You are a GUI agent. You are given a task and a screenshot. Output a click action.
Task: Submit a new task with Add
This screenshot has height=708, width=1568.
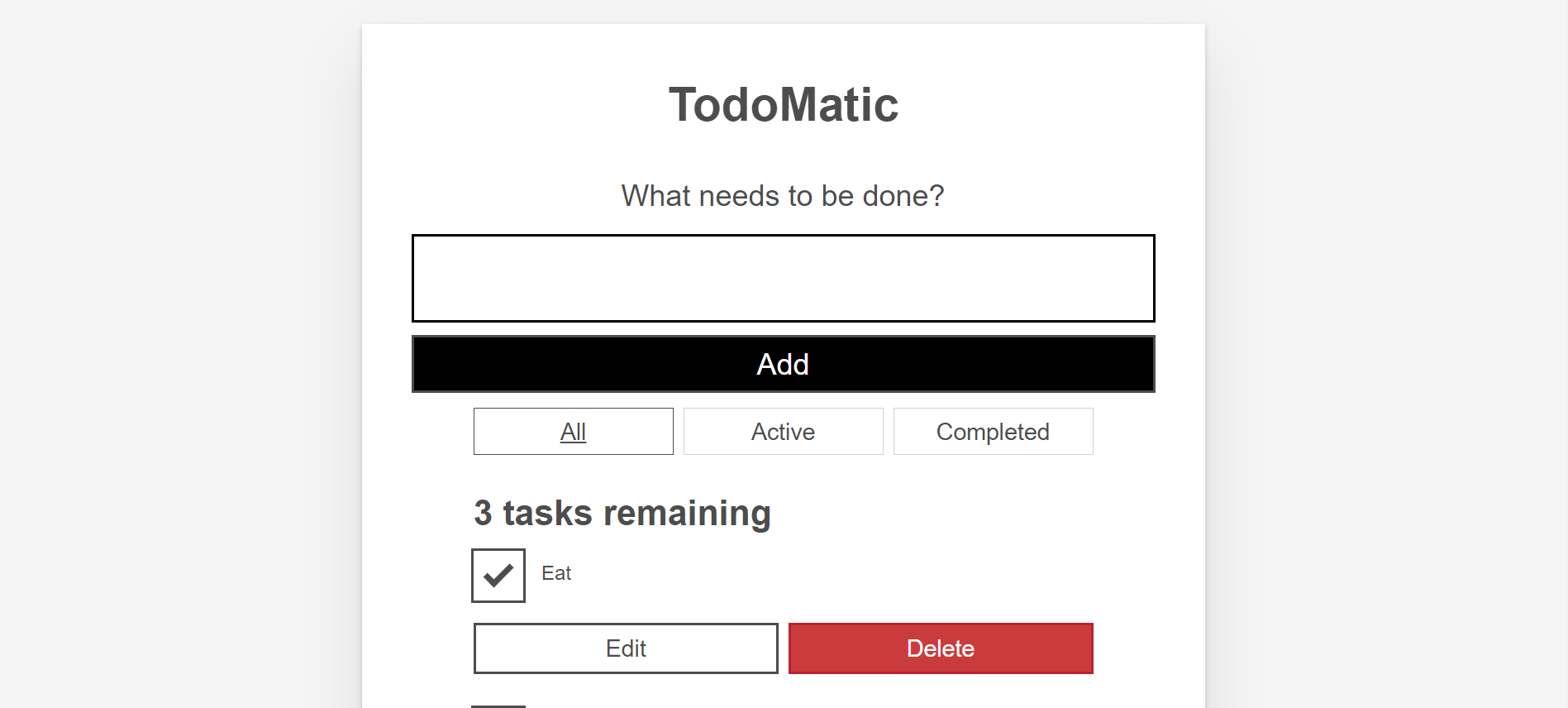(x=783, y=364)
